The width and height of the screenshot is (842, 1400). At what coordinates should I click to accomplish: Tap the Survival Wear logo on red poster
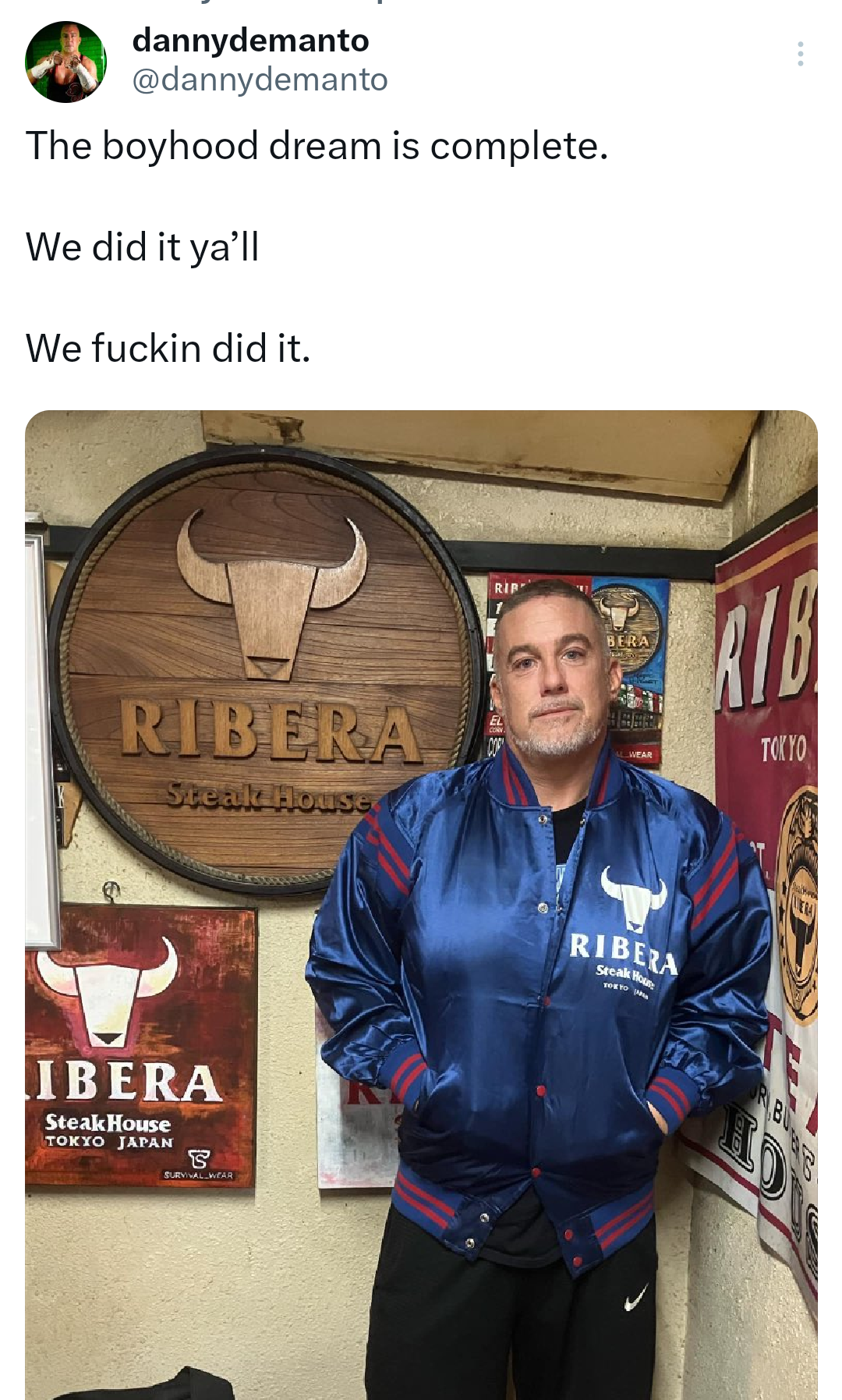coord(199,1164)
